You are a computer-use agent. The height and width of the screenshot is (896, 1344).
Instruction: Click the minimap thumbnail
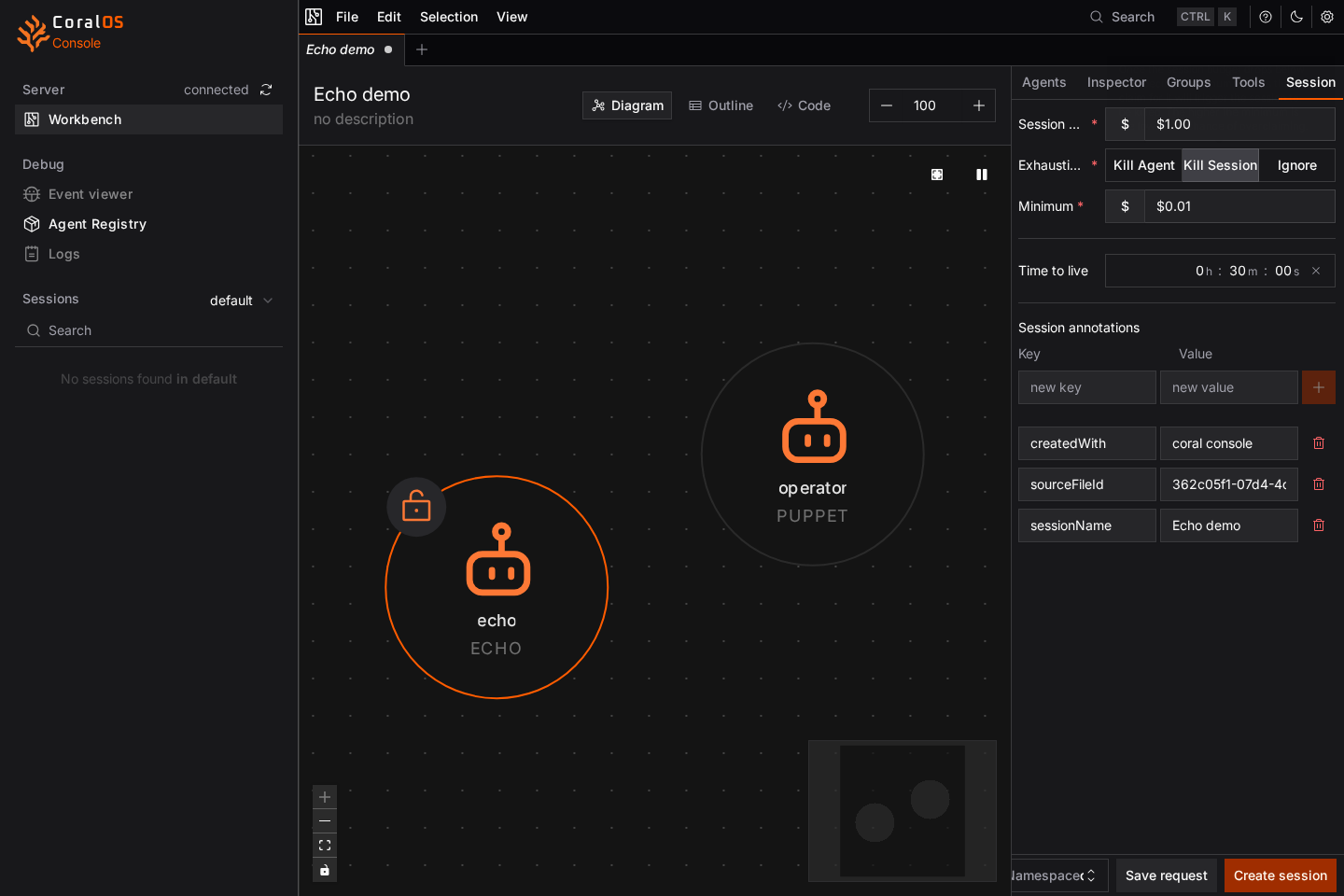903,811
